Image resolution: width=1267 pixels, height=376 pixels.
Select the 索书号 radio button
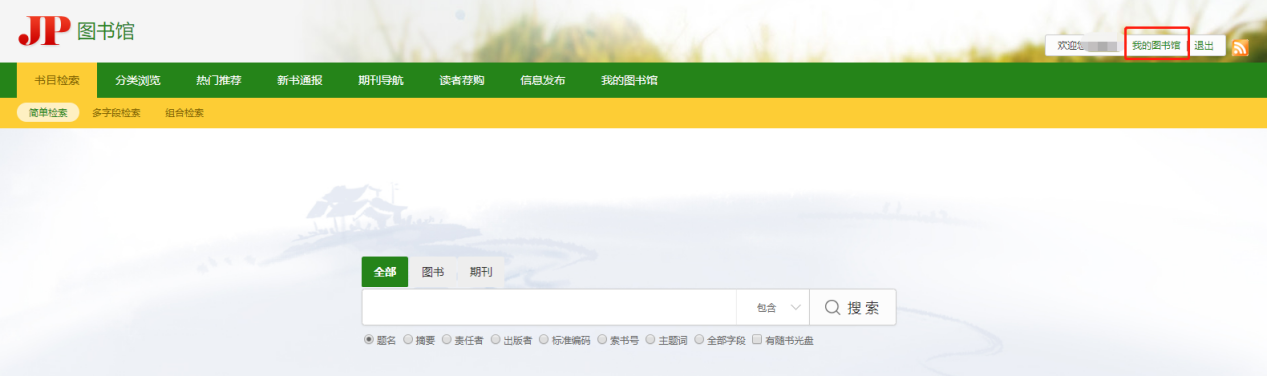click(602, 340)
